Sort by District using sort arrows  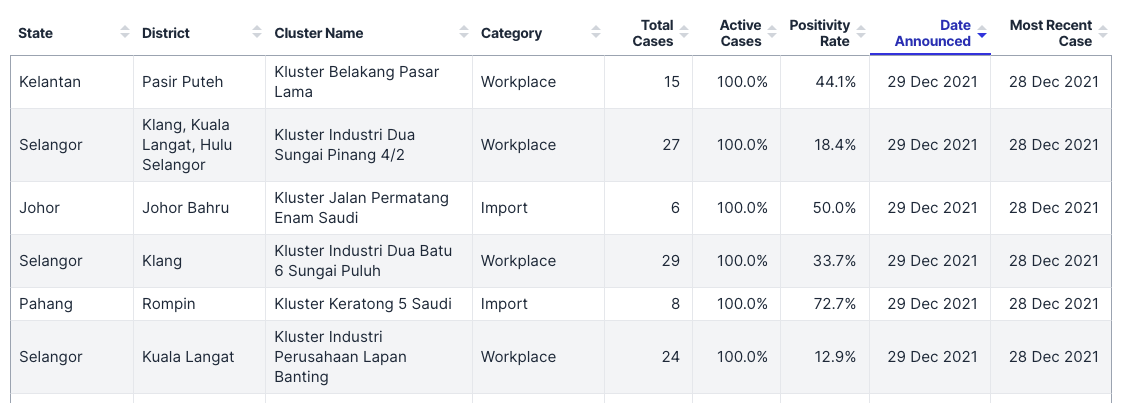[257, 32]
